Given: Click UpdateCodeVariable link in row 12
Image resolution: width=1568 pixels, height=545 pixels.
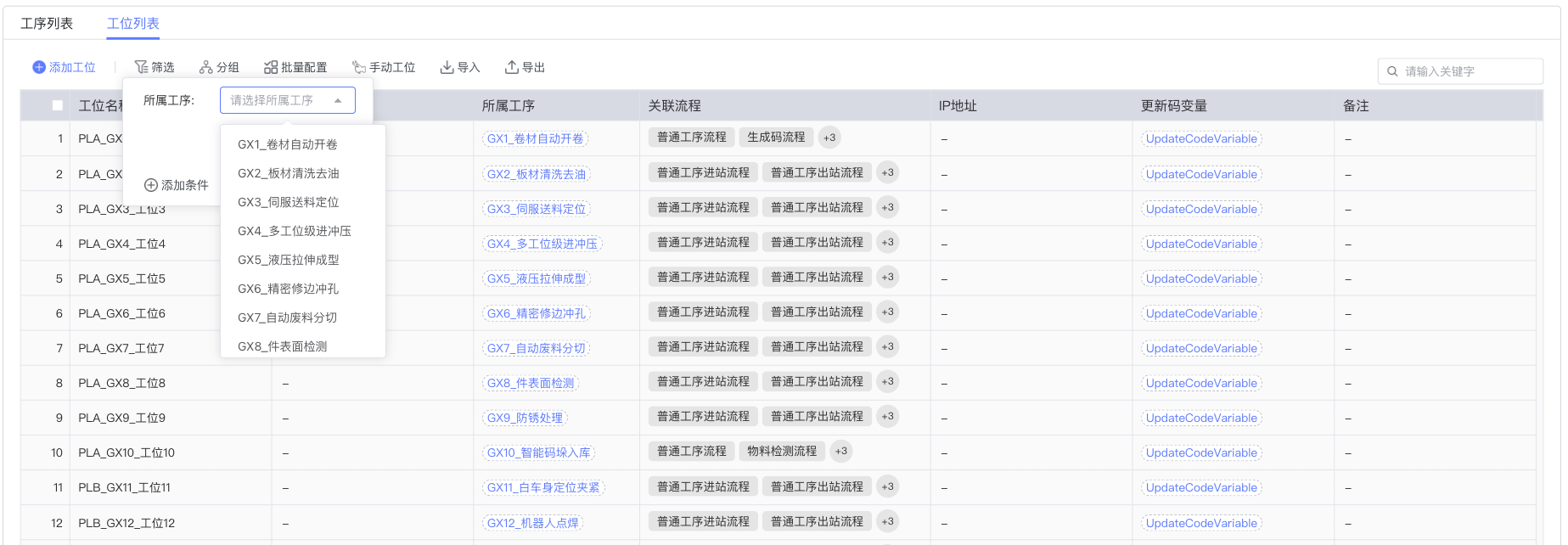Looking at the screenshot, I should (1200, 523).
